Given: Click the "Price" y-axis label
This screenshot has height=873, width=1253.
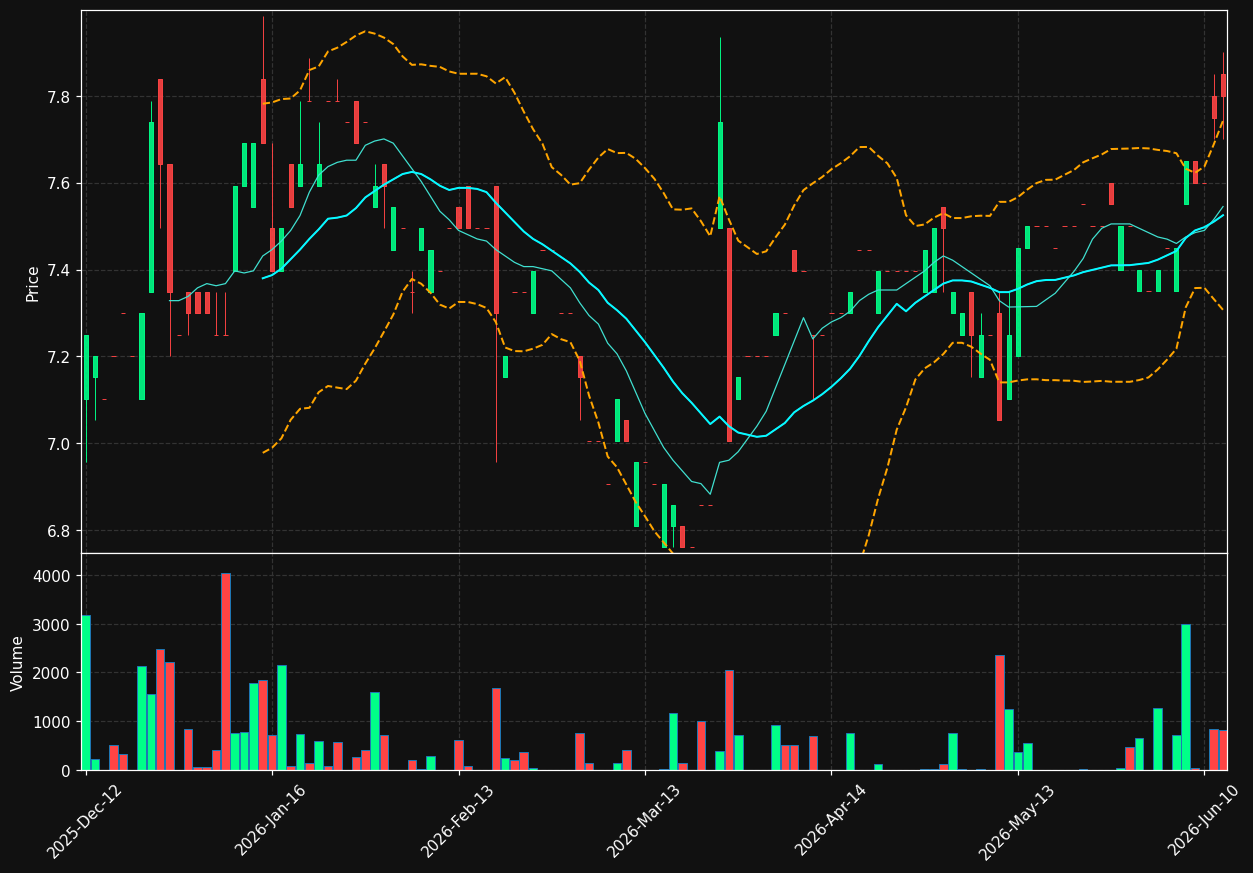Looking at the screenshot, I should 33,283.
